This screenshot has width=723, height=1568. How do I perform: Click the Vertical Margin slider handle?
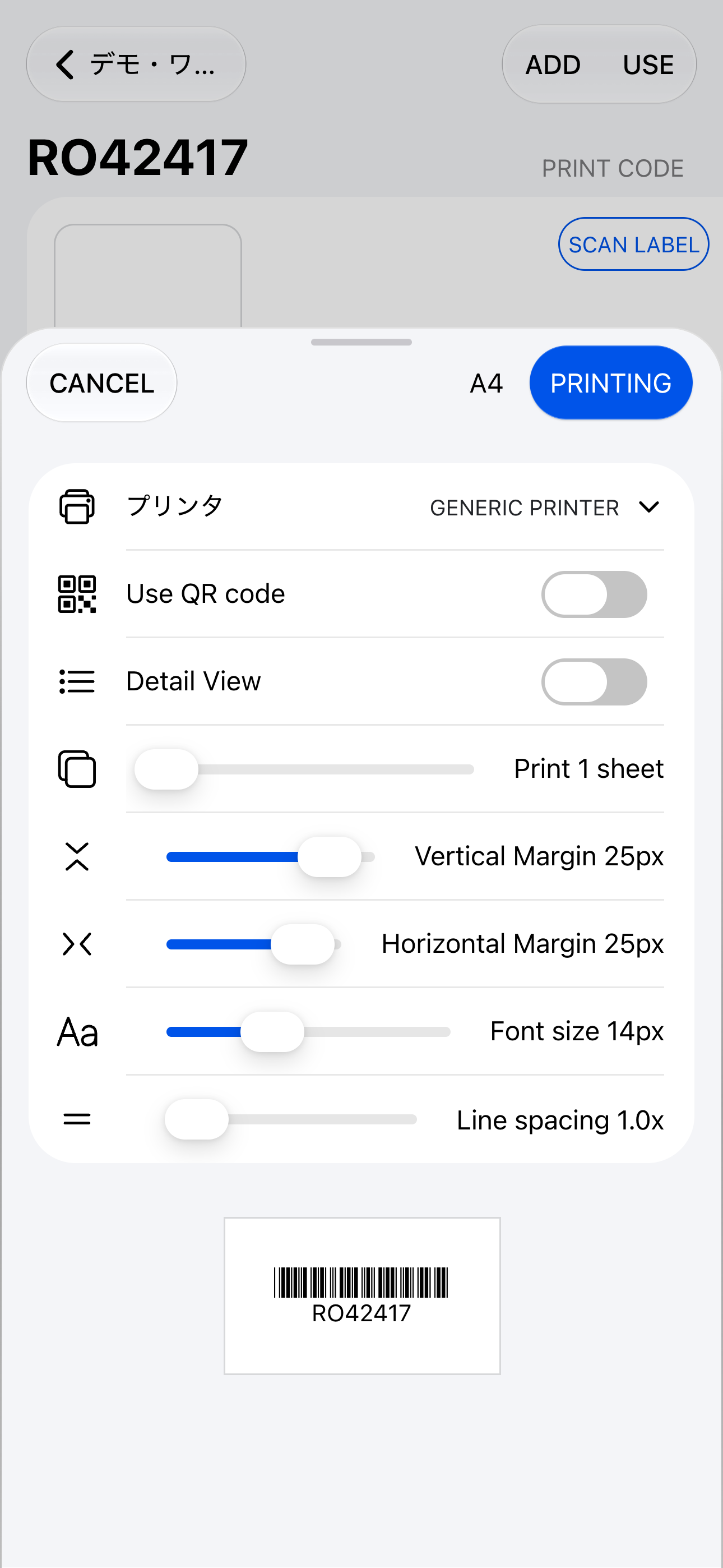point(329,857)
